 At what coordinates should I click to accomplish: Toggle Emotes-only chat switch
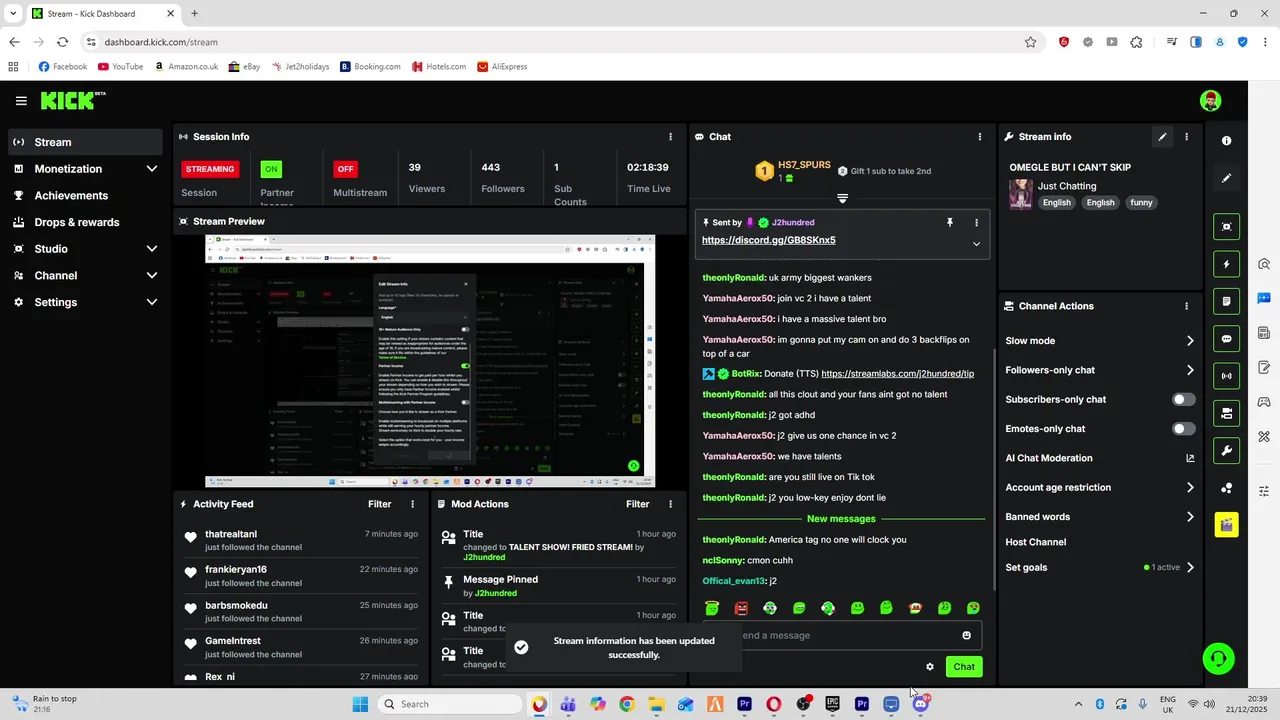[x=1183, y=429]
